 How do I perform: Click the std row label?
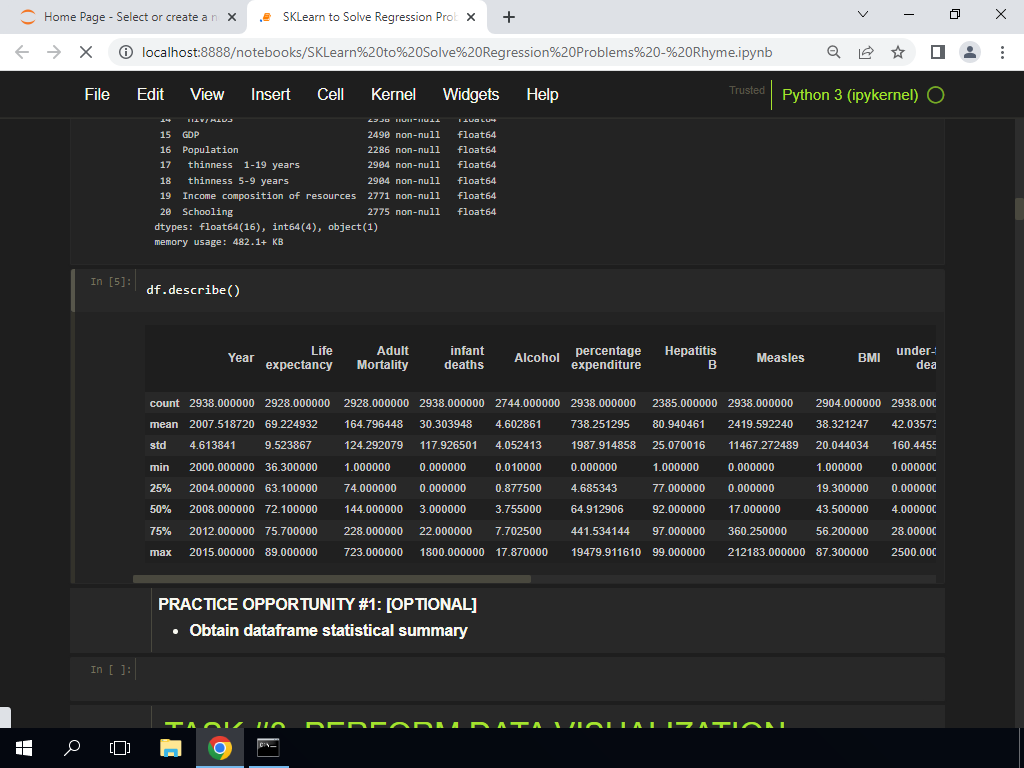point(158,445)
